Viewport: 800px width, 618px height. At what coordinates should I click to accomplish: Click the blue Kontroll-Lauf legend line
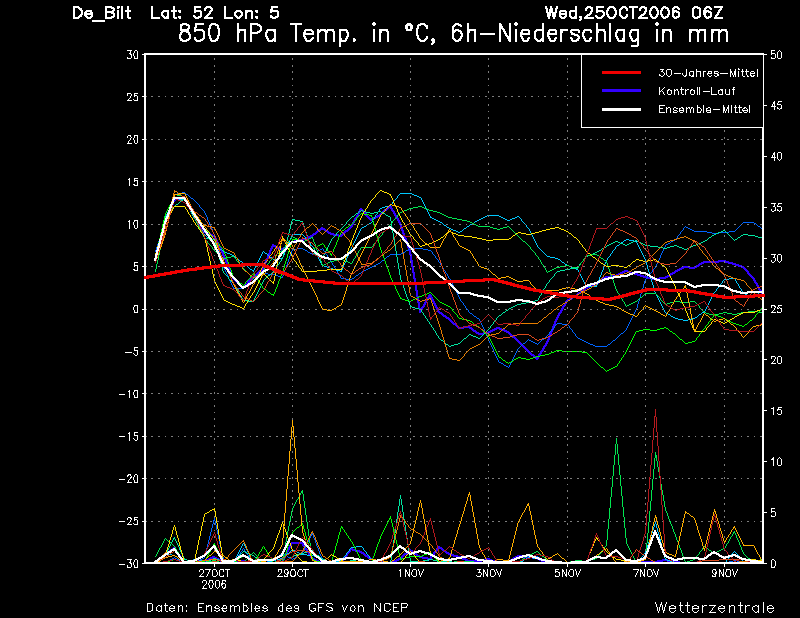pyautogui.click(x=621, y=91)
